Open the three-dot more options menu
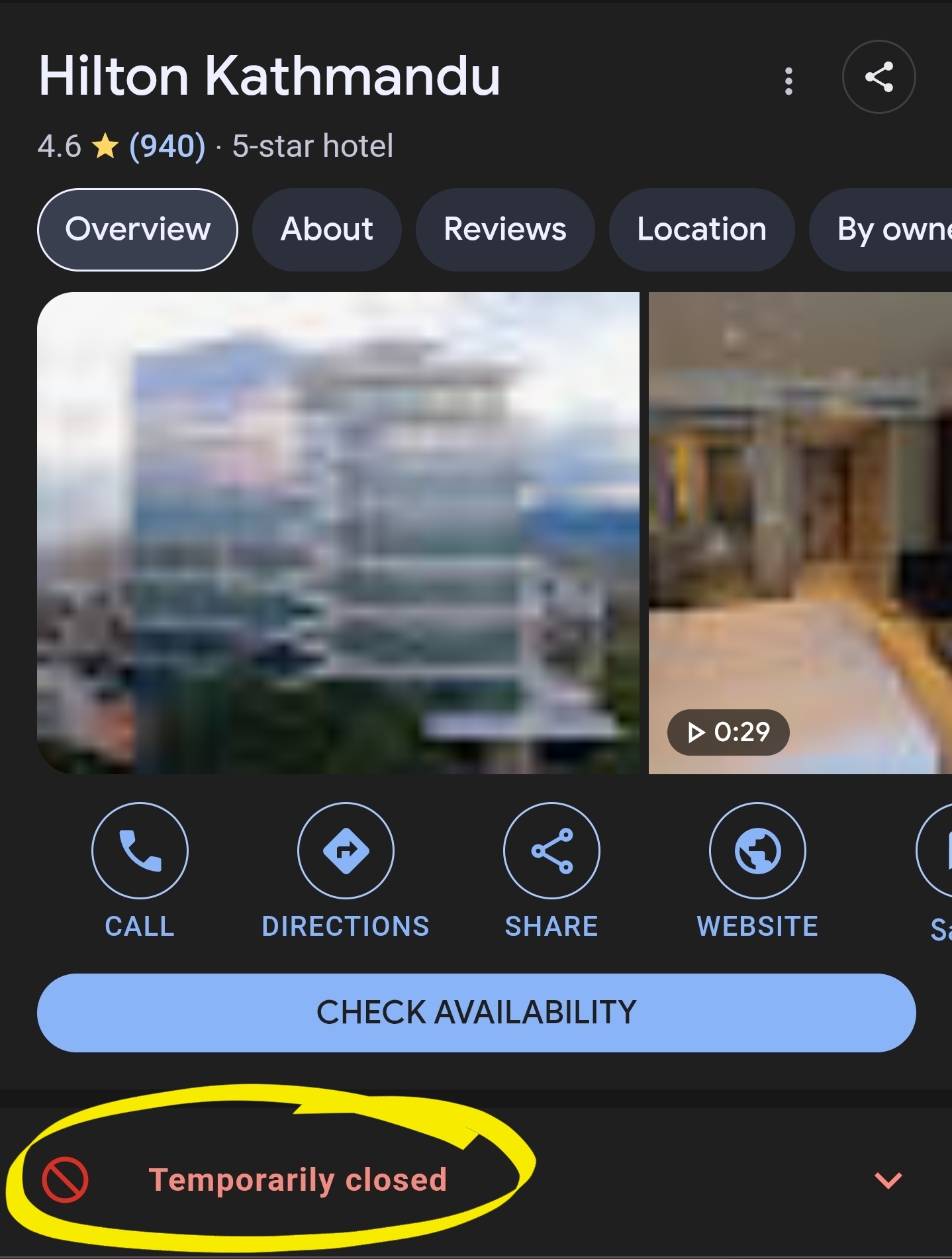This screenshot has width=952, height=1259. (788, 81)
